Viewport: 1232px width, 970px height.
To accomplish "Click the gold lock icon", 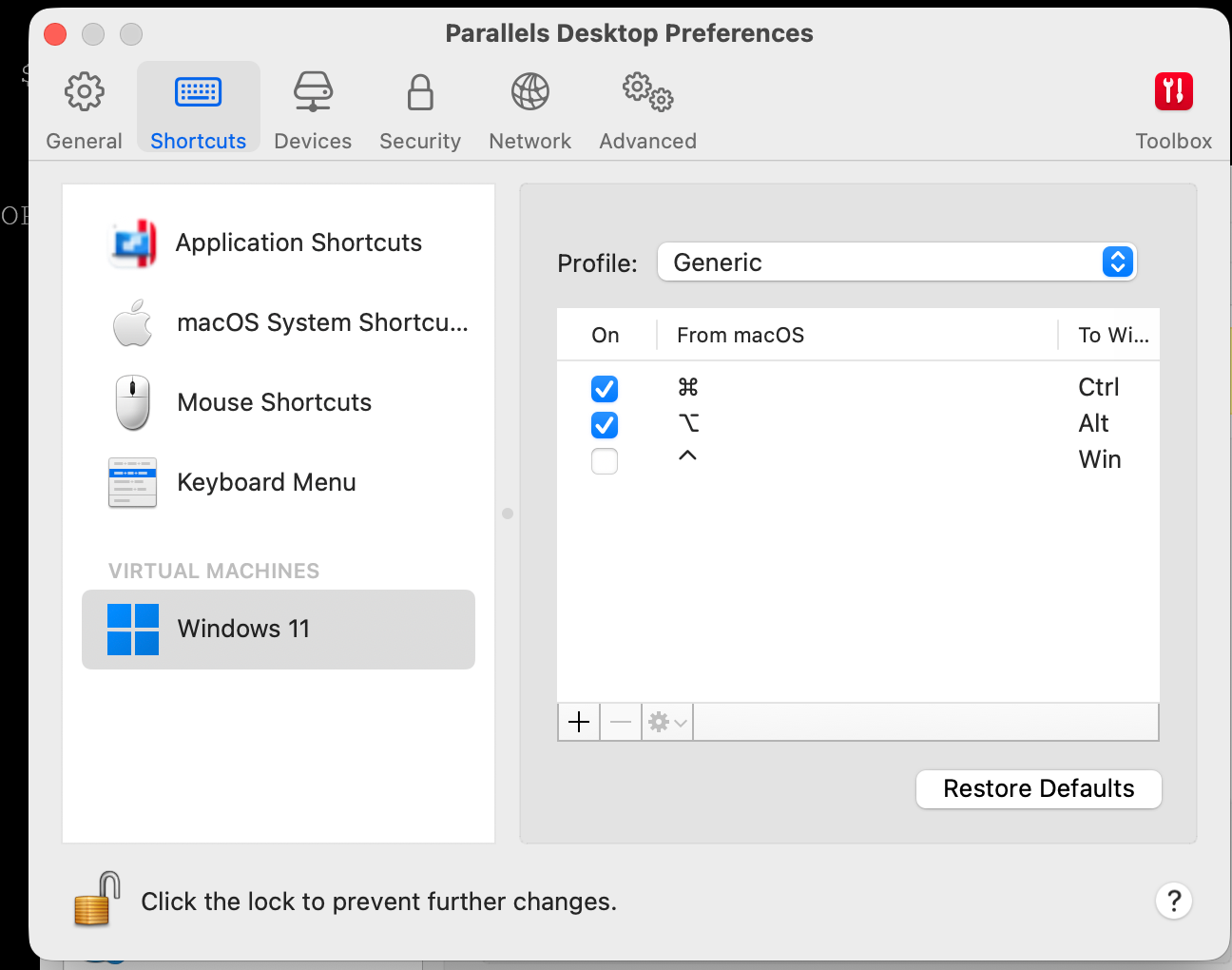I will pyautogui.click(x=97, y=900).
